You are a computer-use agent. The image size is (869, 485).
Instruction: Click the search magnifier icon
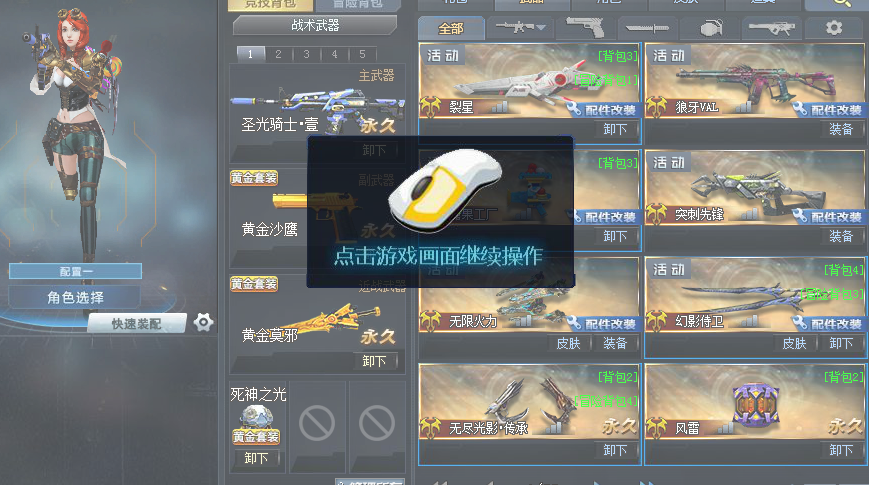coord(836,4)
